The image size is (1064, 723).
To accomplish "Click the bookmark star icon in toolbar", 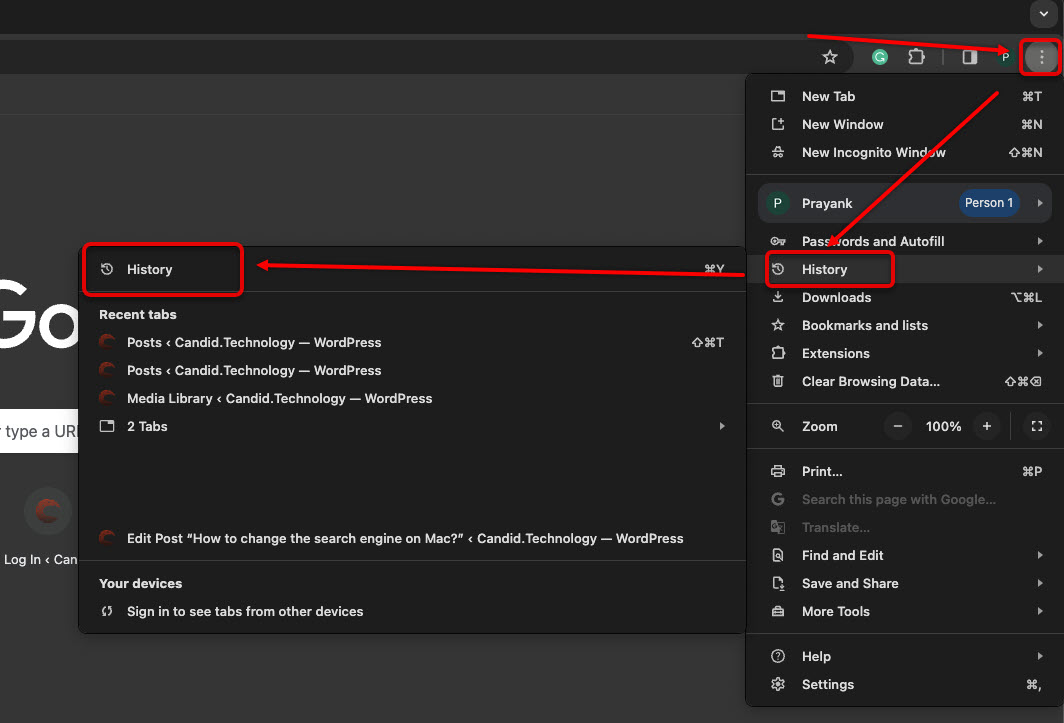I will (829, 58).
